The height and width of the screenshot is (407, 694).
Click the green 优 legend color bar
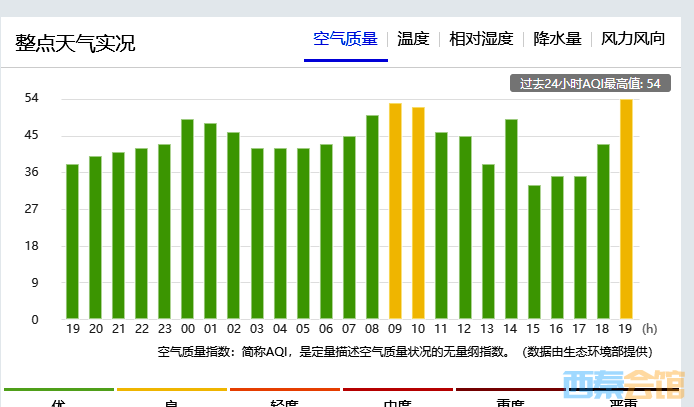[58, 389]
